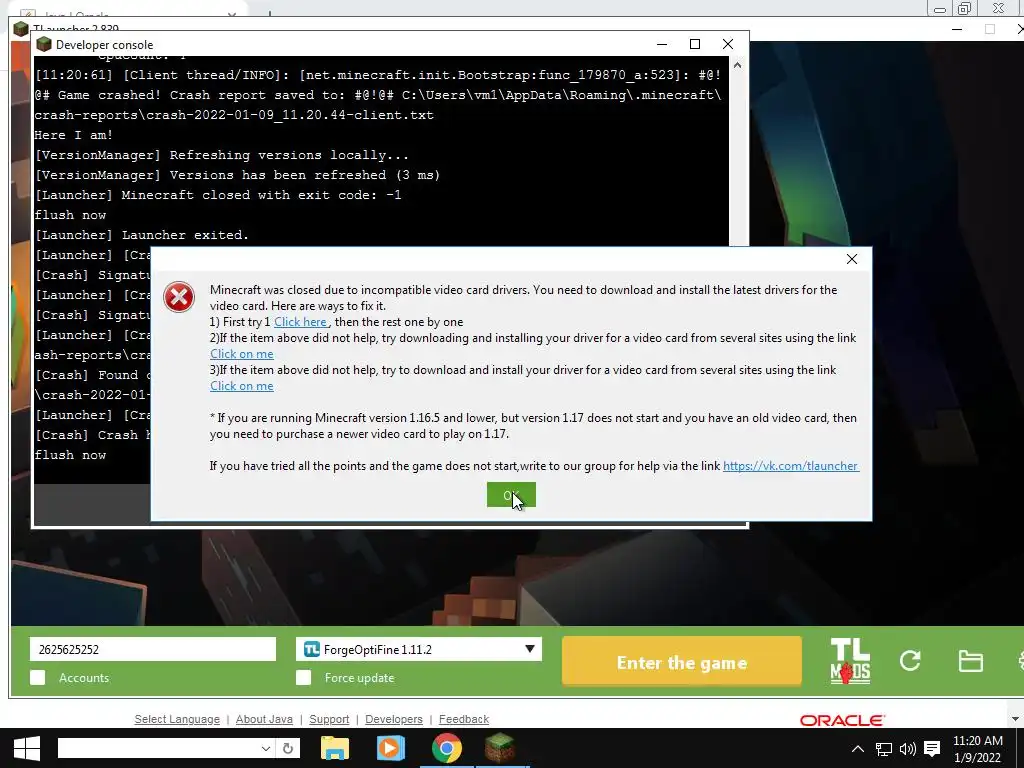Minimize the Developer console window
This screenshot has width=1024, height=768.
[x=662, y=44]
